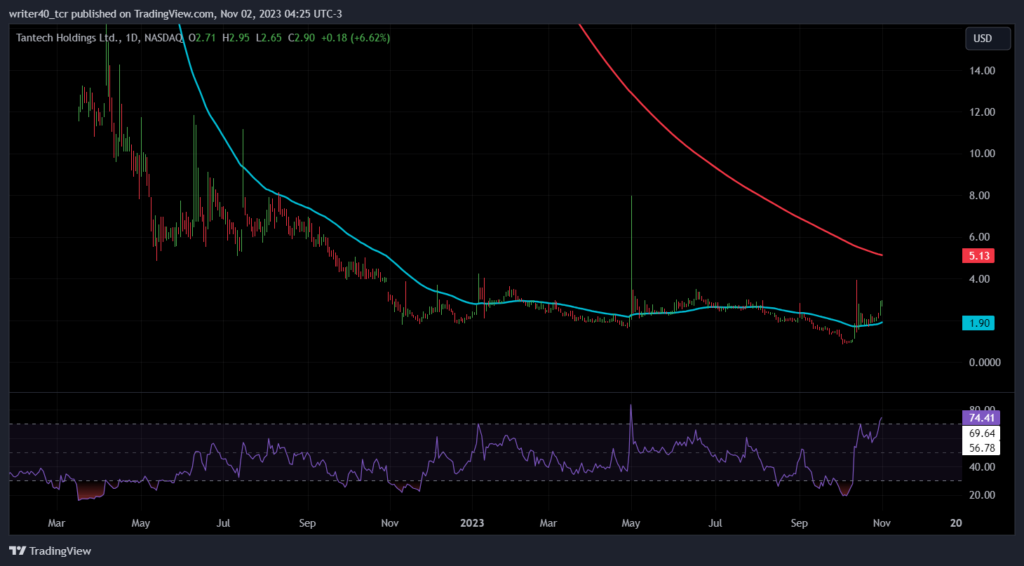Image resolution: width=1024 pixels, height=566 pixels.
Task: Click the 20.00 RSI axis label
Action: (x=982, y=495)
